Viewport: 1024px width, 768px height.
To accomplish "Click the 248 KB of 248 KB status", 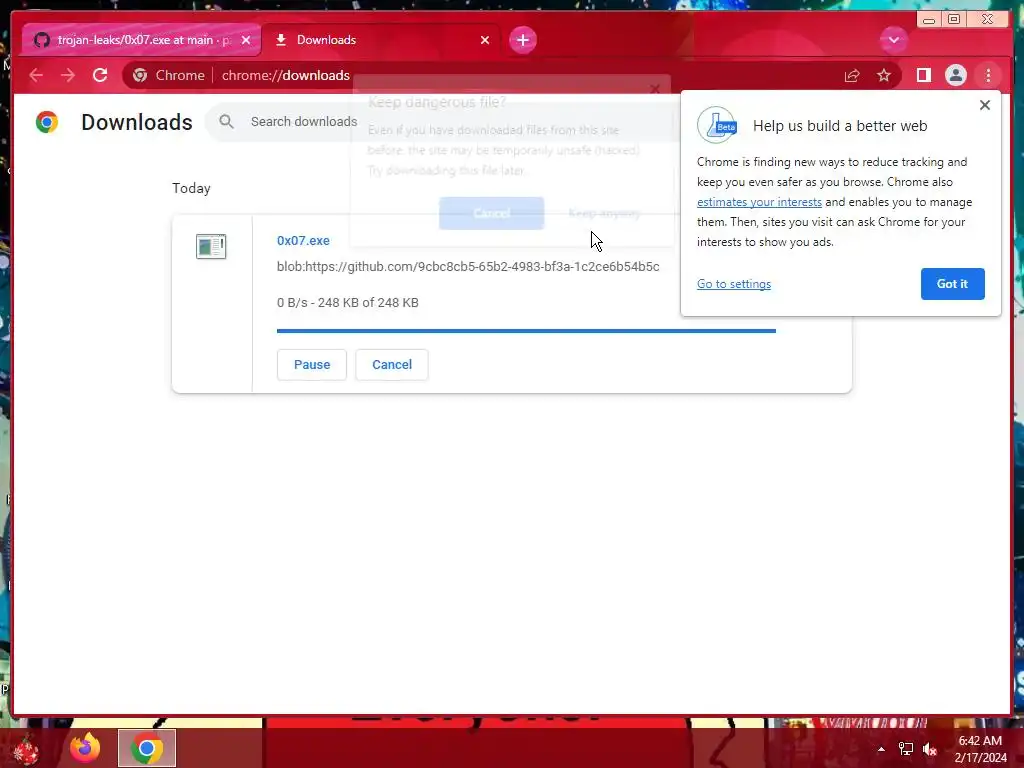I will [347, 302].
